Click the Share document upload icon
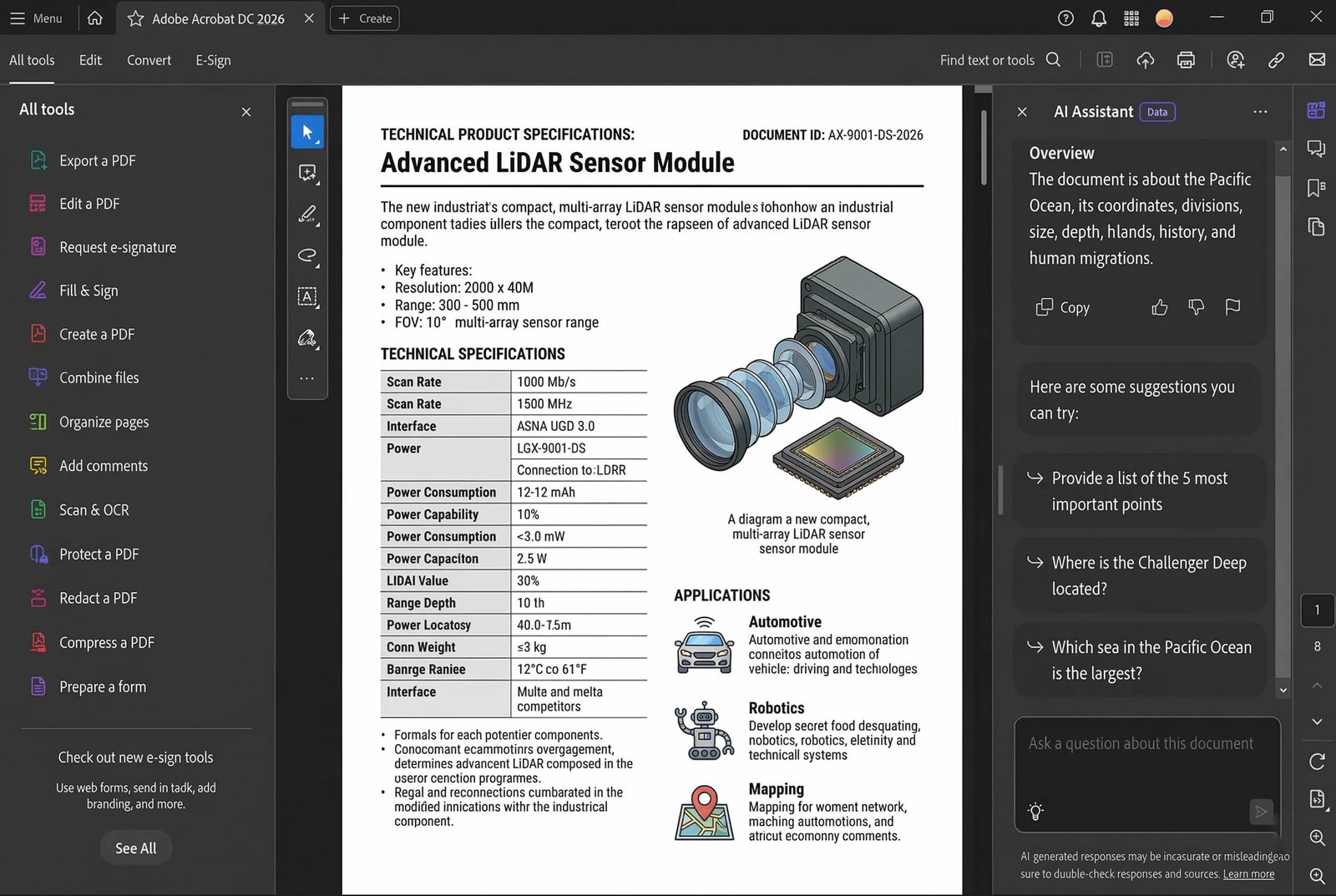Screen dimensions: 1336x896 (x=1145, y=59)
